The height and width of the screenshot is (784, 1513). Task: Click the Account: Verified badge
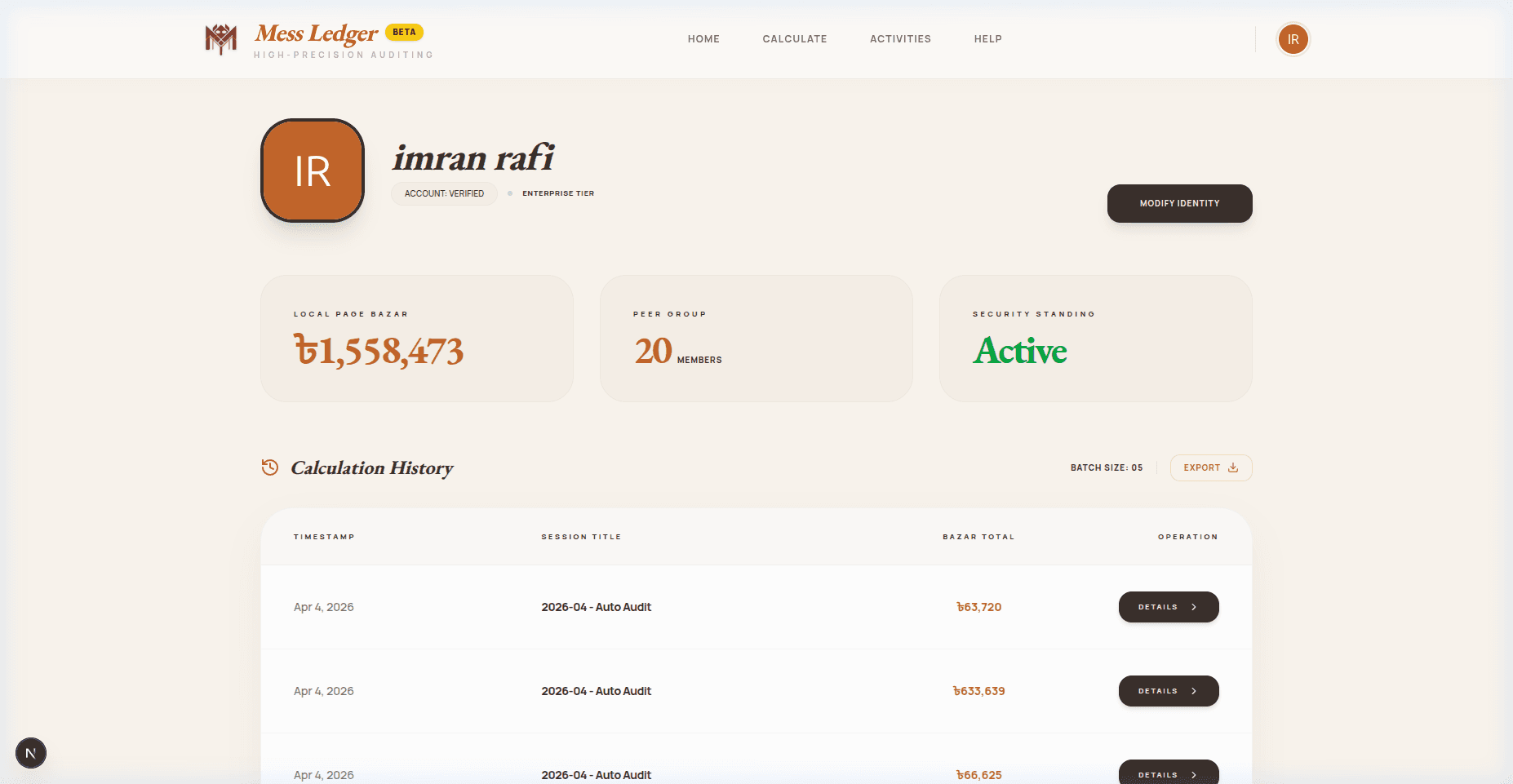click(x=444, y=193)
